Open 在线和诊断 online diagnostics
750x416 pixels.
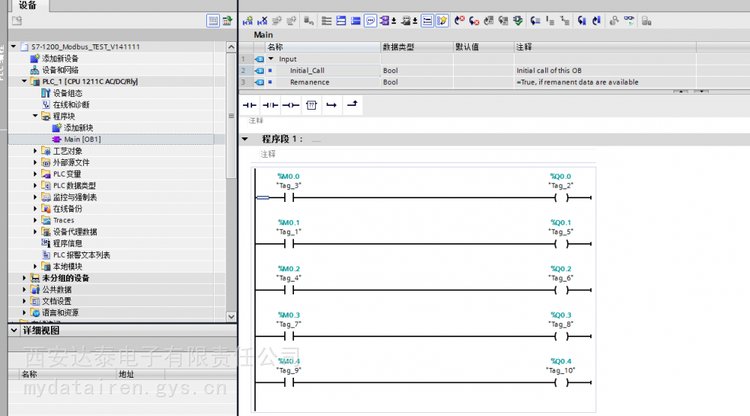pos(70,104)
